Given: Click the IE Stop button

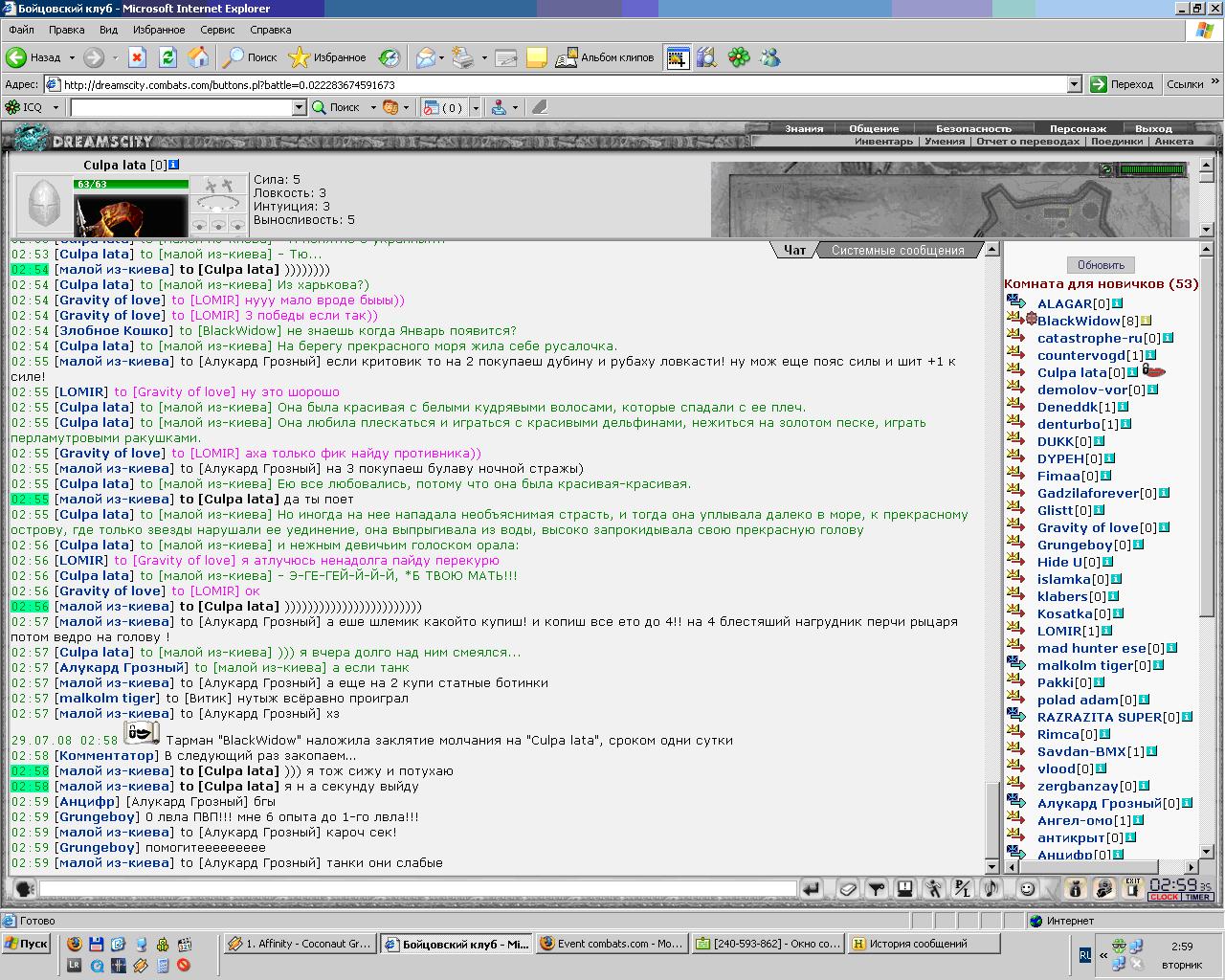Looking at the screenshot, I should 137,57.
